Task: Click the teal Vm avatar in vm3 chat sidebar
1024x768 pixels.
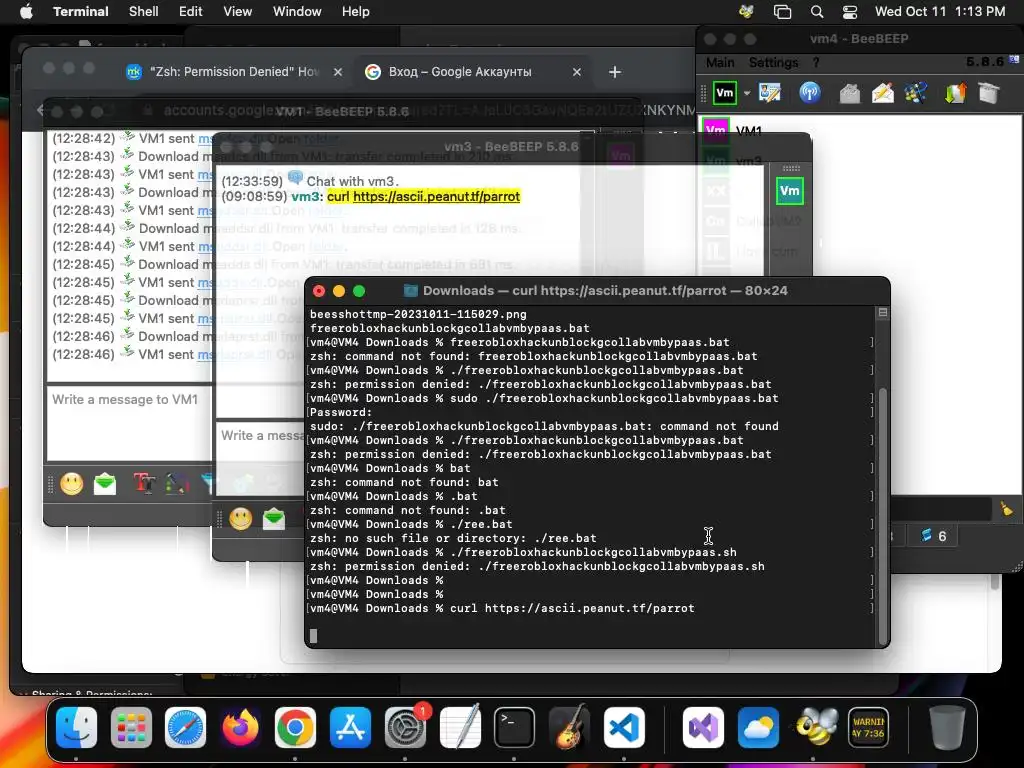Action: 790,191
